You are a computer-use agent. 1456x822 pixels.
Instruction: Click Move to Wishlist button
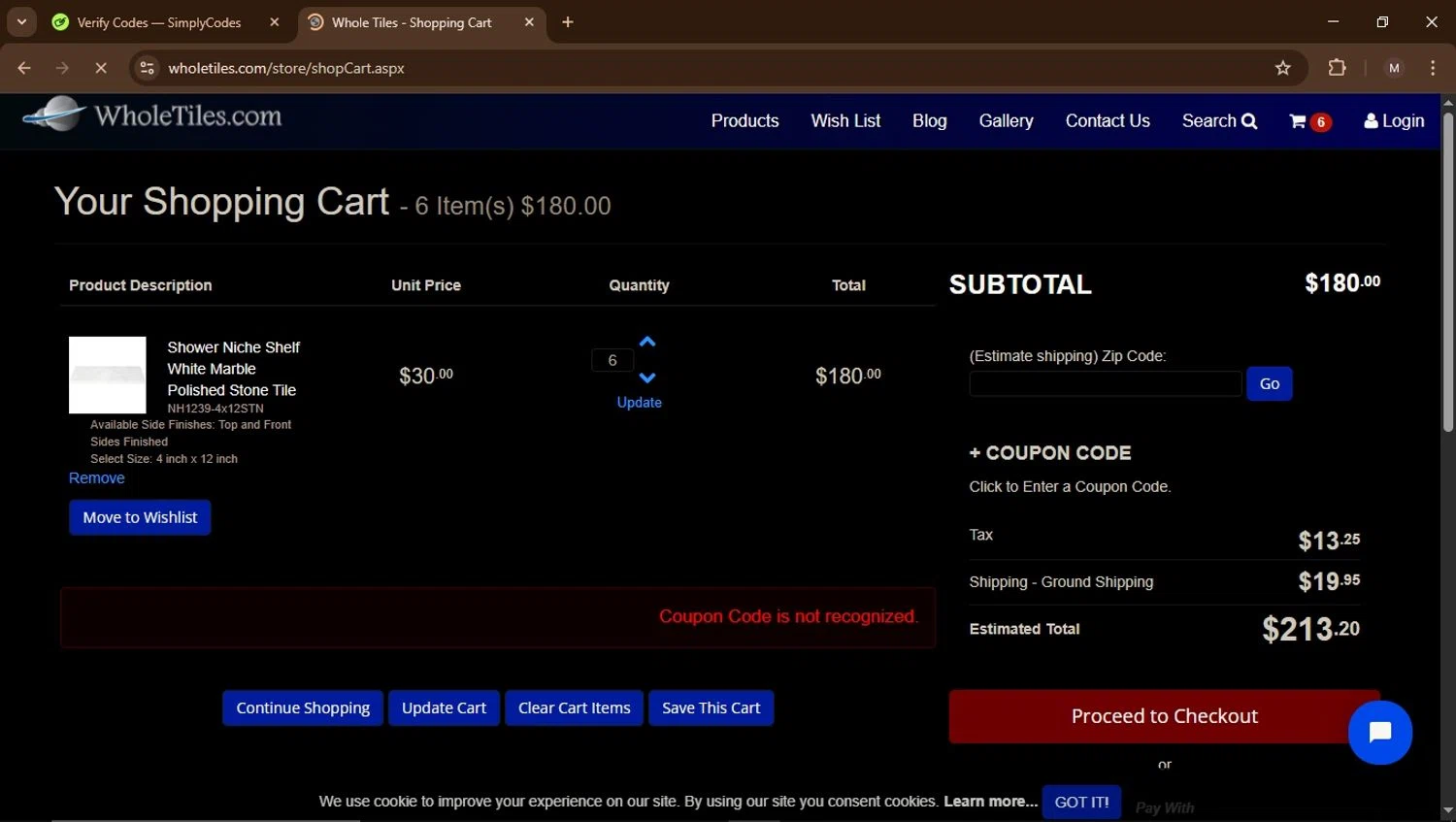pyautogui.click(x=140, y=517)
